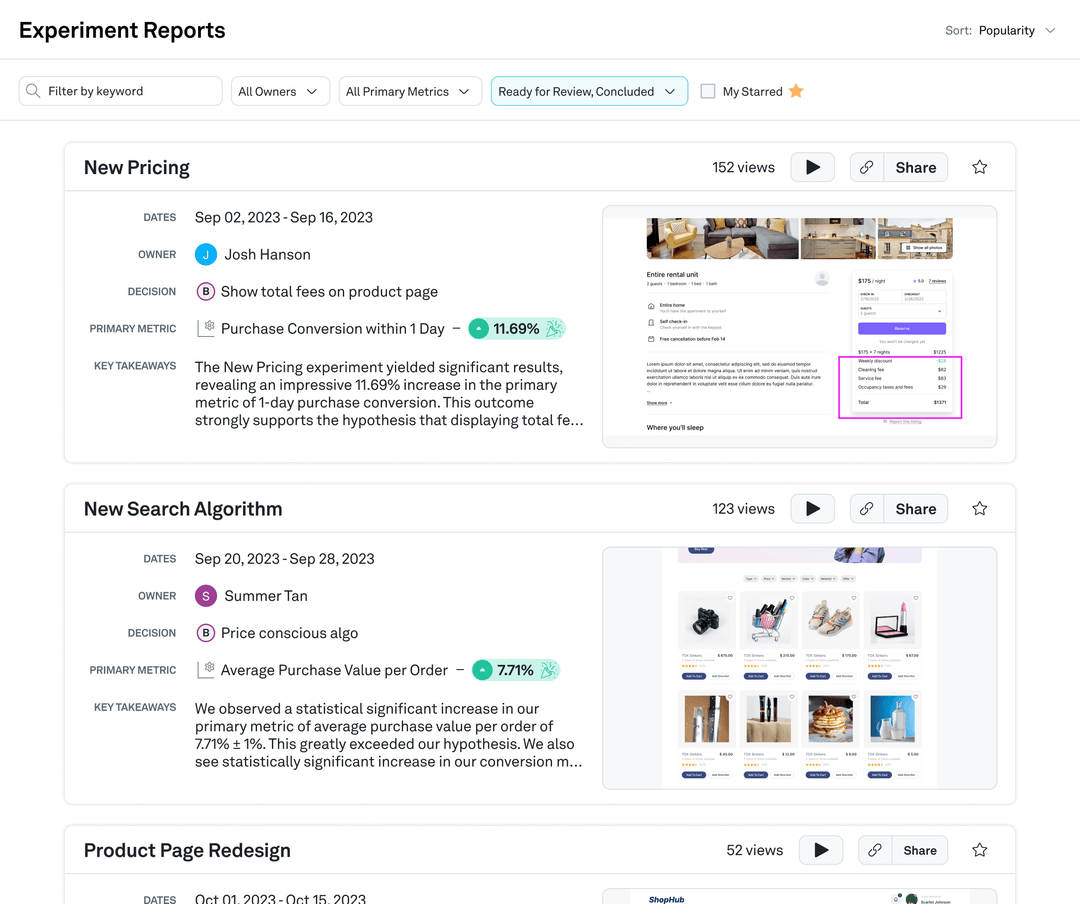
Task: Open the Experiment Reports heading
Action: coord(122,30)
